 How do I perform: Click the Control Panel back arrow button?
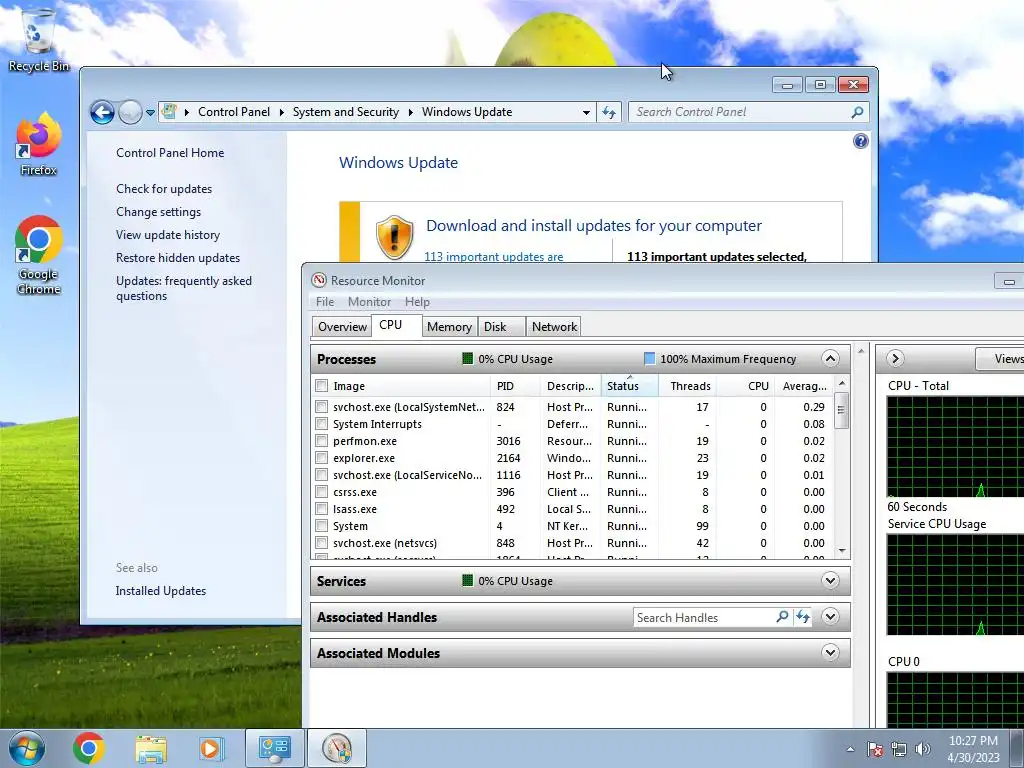(x=102, y=112)
